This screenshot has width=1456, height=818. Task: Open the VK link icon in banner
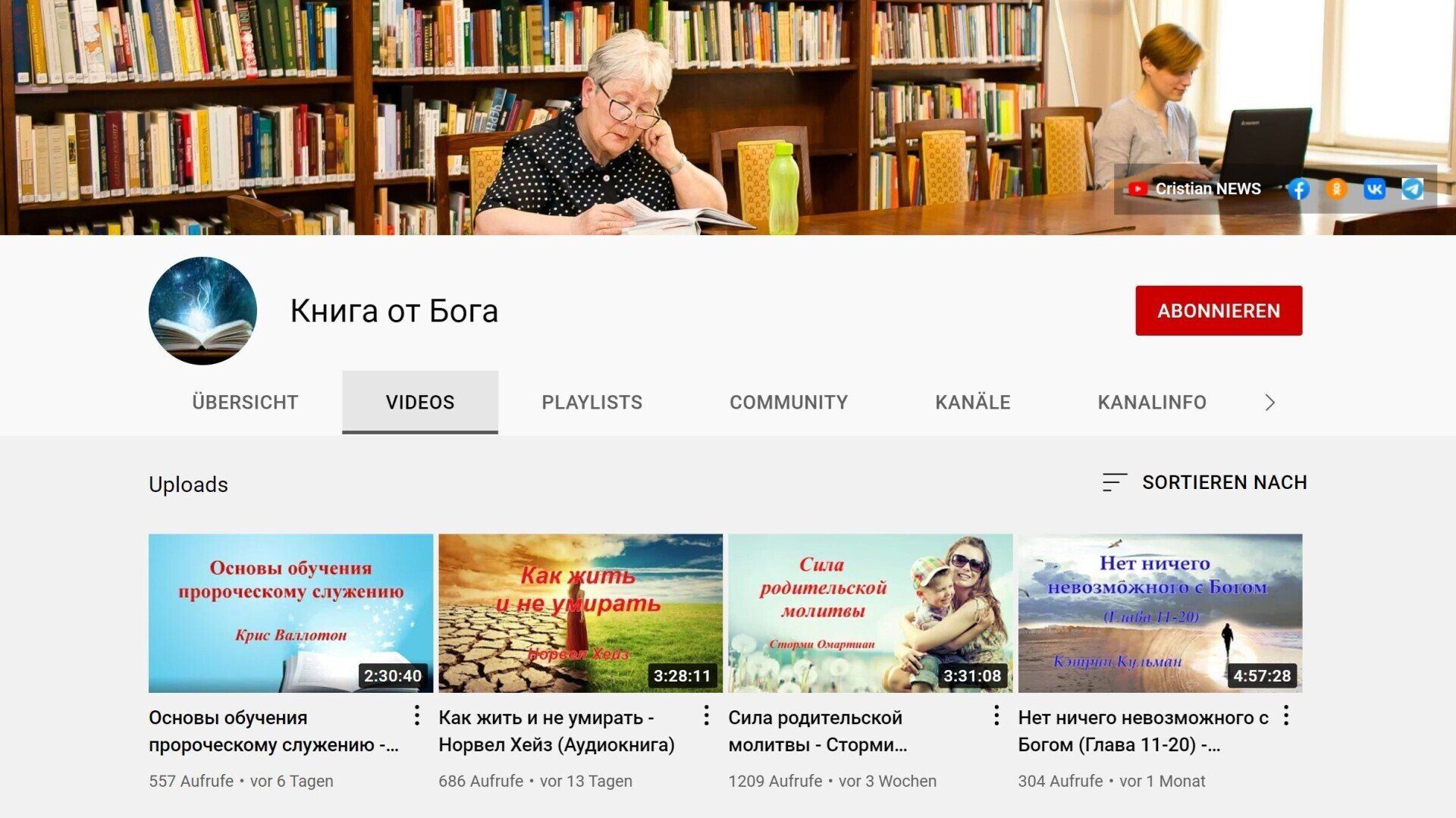[1374, 190]
